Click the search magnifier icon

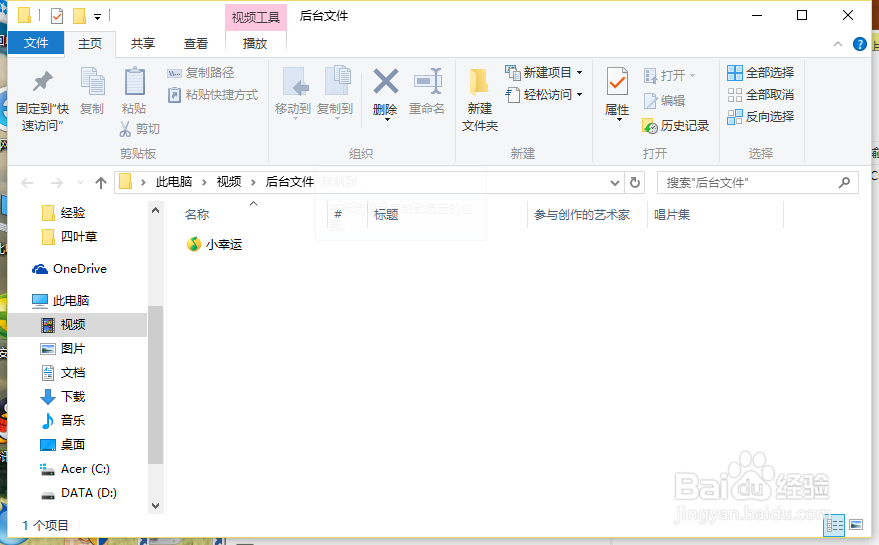point(844,182)
